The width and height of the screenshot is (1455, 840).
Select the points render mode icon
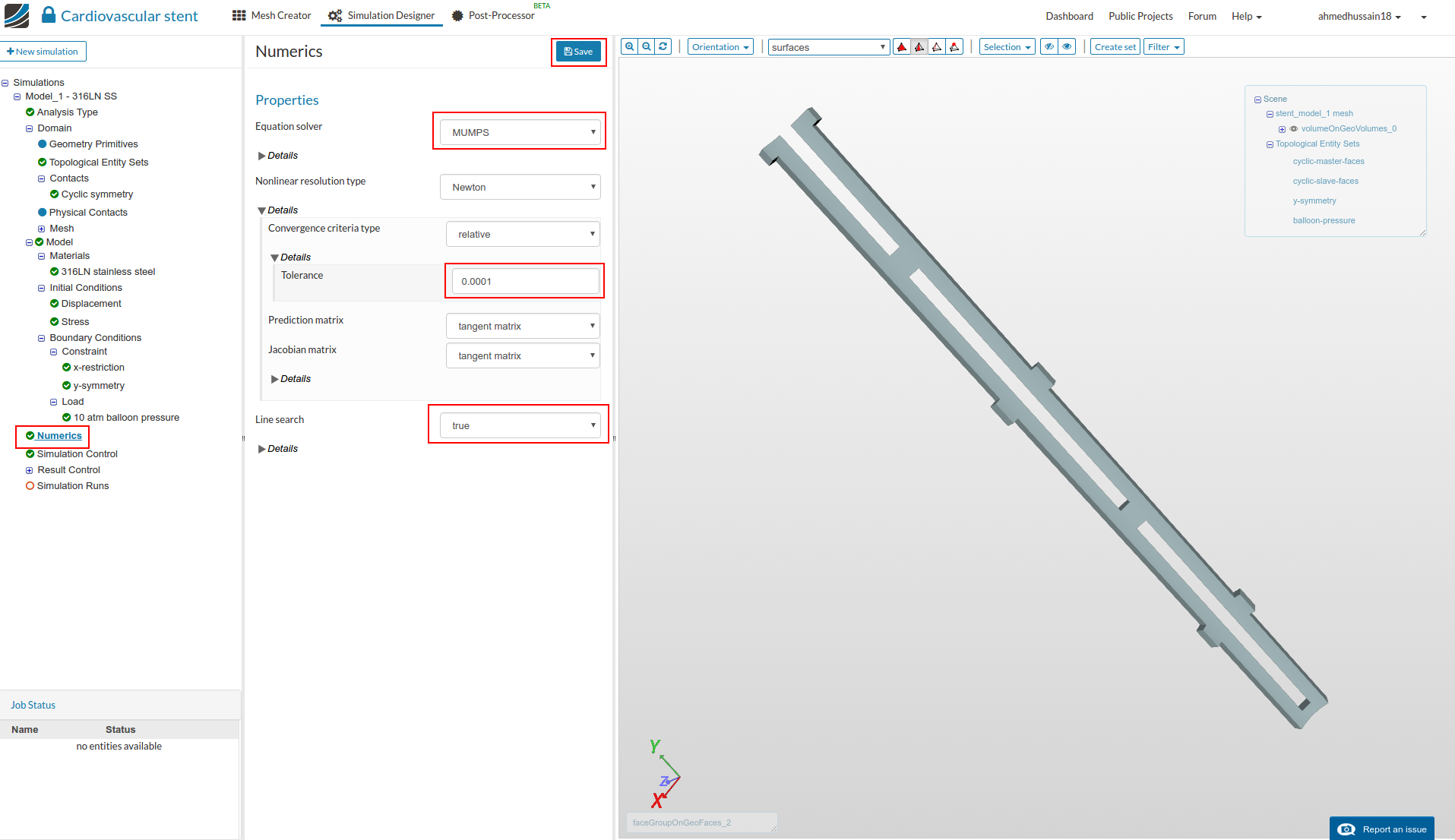[954, 47]
